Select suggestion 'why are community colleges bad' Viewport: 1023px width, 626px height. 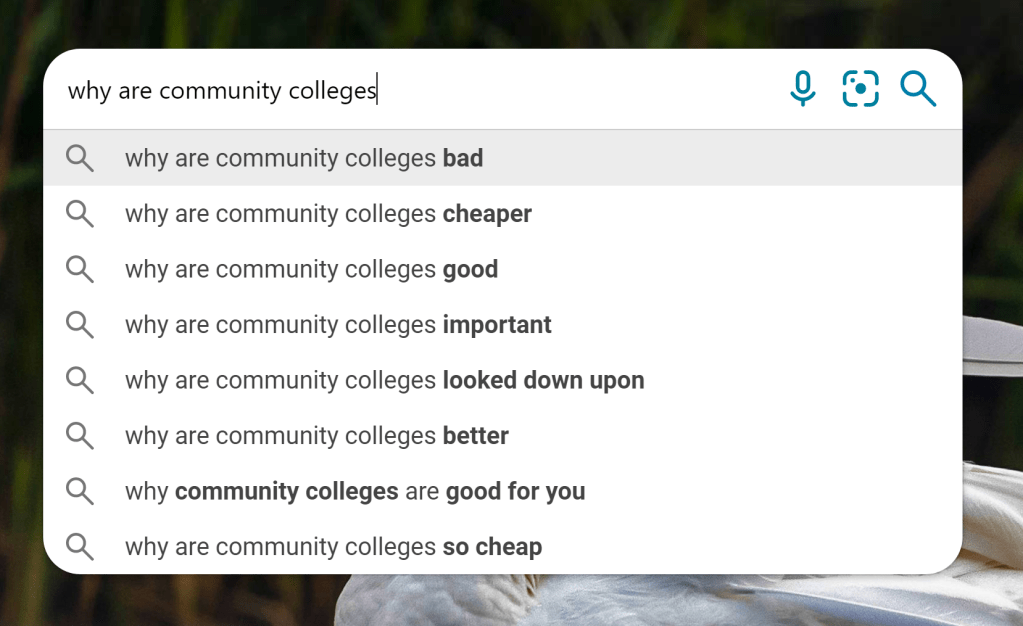(x=304, y=158)
